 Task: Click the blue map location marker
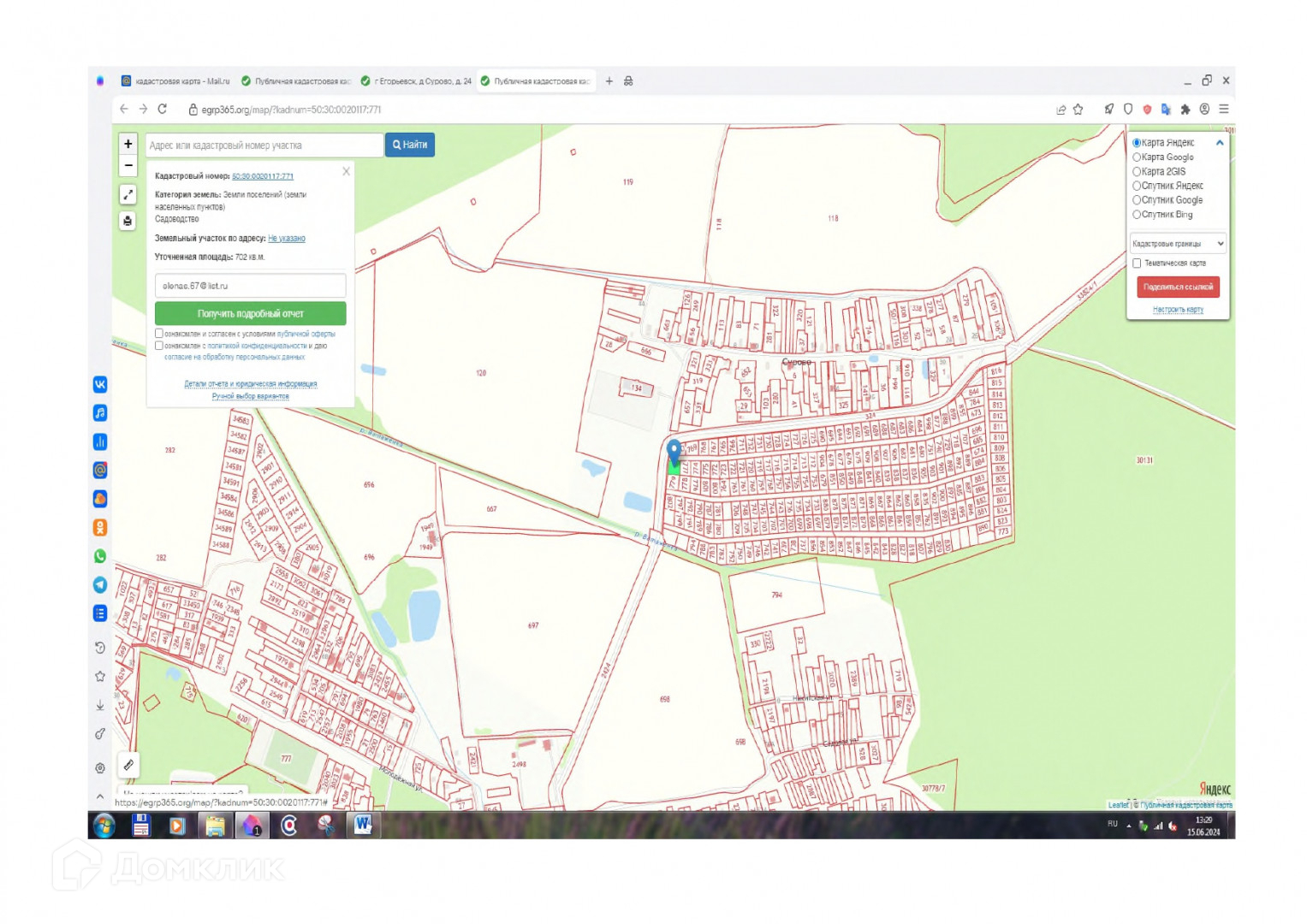coord(674,450)
